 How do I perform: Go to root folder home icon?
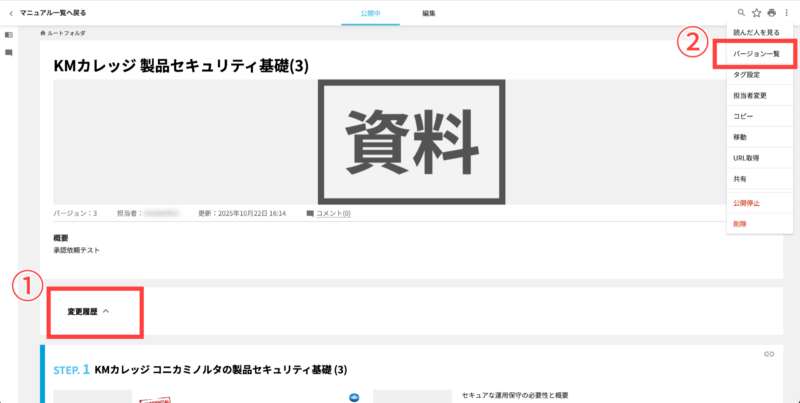[43, 33]
